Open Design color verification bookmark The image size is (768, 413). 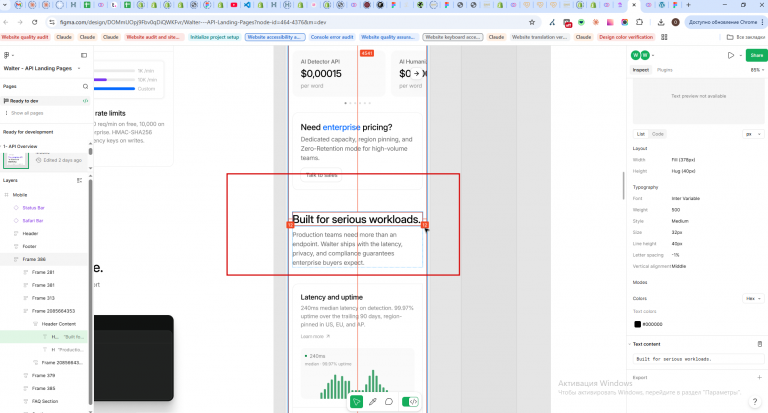626,37
